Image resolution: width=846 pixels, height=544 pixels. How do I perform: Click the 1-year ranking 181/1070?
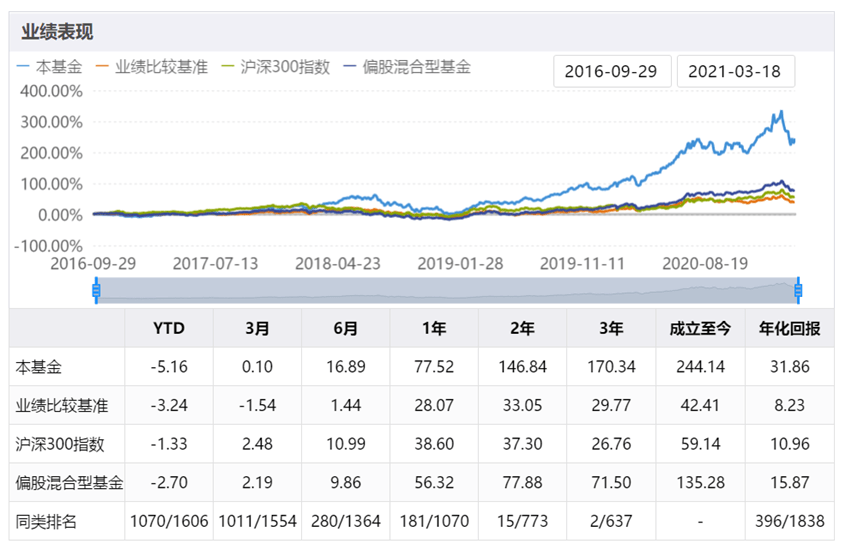click(x=434, y=521)
